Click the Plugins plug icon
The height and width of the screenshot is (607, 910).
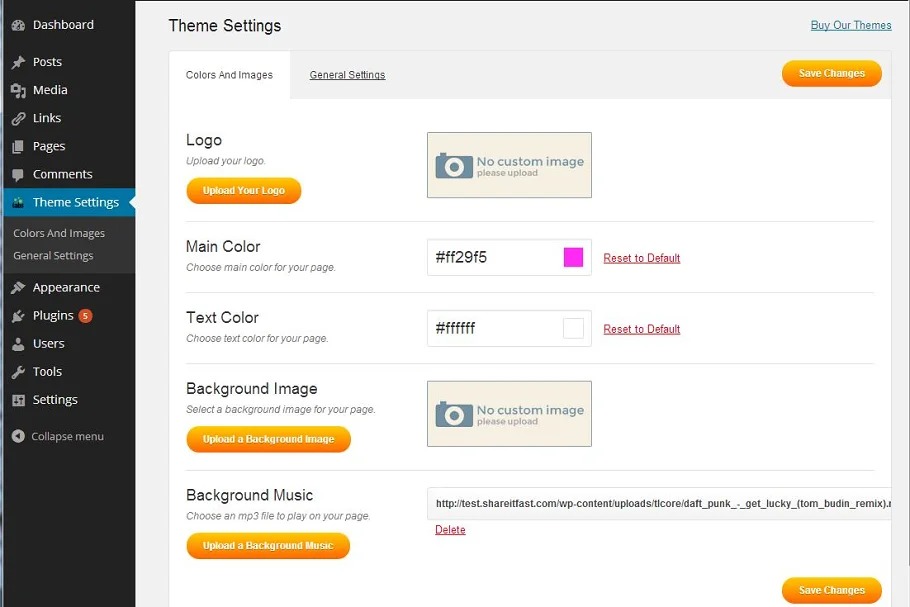pos(18,316)
